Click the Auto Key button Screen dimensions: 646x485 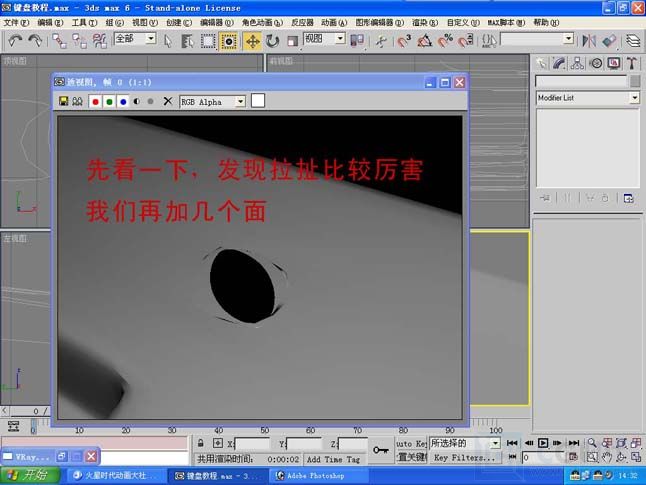tap(411, 444)
